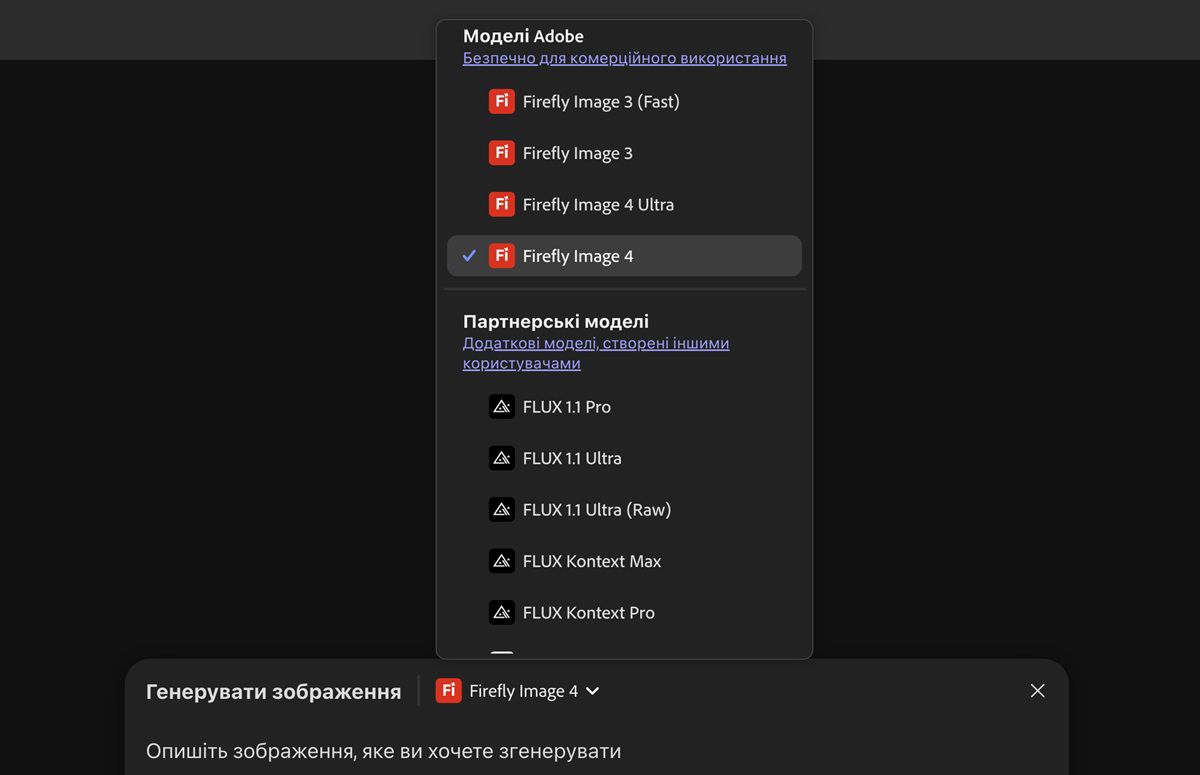Pick FLUX 1.1 Ultra from the list
1200x775 pixels.
point(572,459)
